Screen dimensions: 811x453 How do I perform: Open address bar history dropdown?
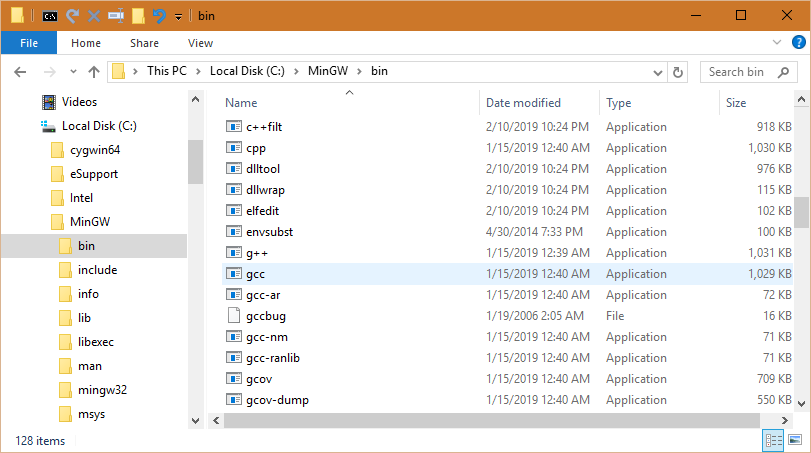(658, 72)
